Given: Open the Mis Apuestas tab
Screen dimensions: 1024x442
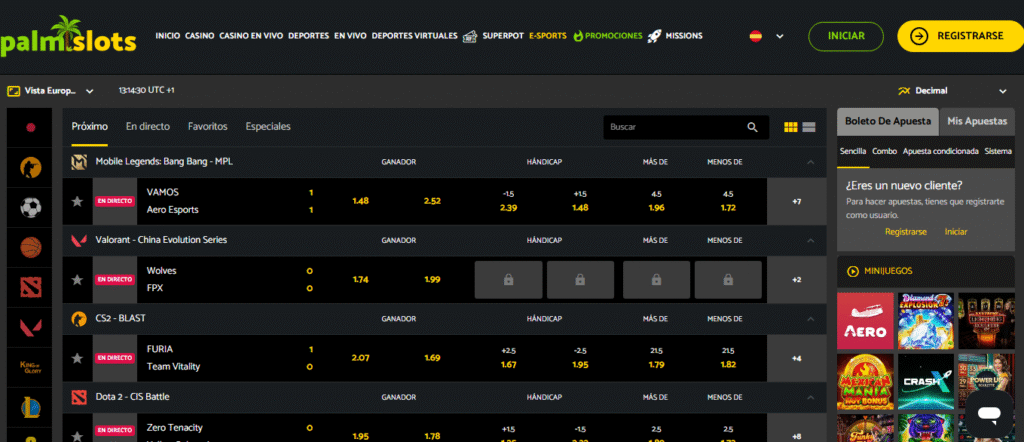Looking at the screenshot, I should click(976, 121).
